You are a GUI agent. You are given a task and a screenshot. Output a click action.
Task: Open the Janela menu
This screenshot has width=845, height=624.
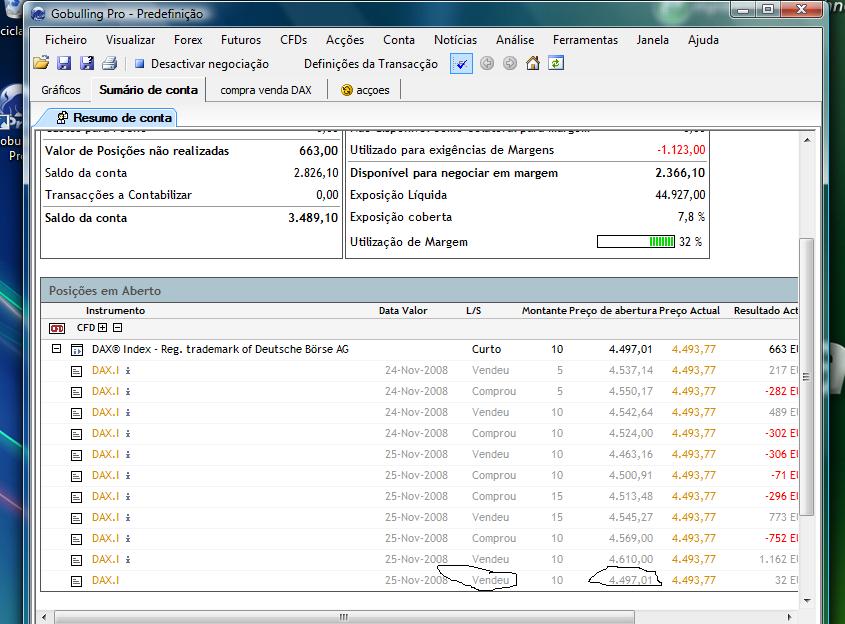pos(653,40)
